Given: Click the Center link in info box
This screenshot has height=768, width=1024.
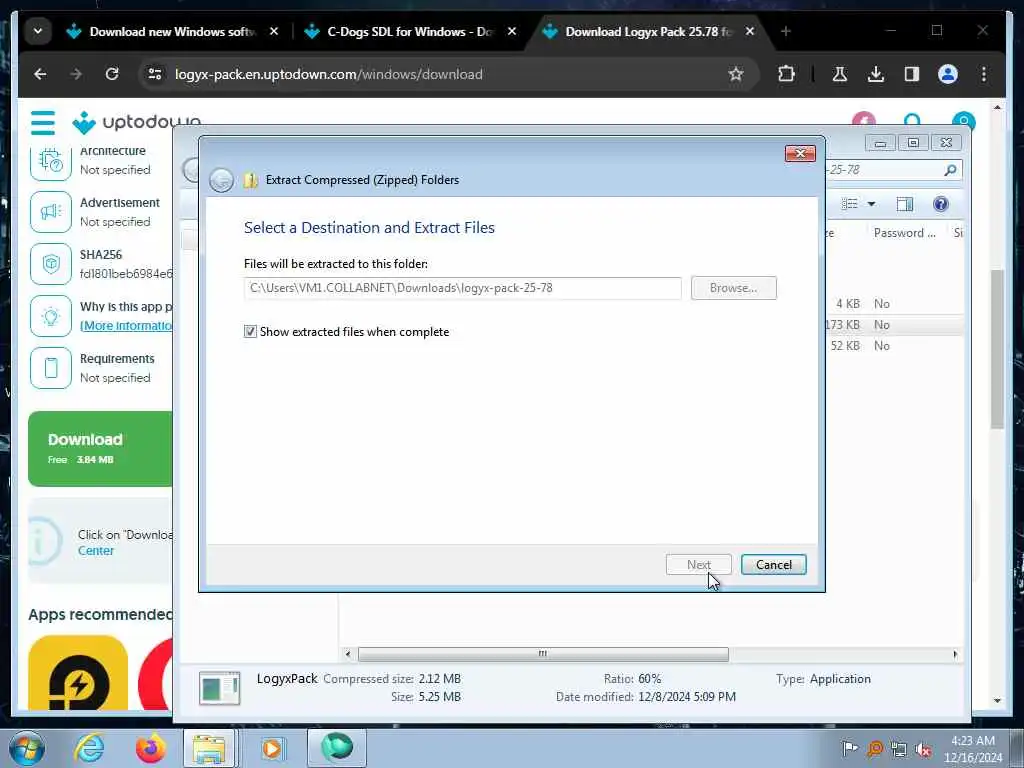Looking at the screenshot, I should [96, 551].
